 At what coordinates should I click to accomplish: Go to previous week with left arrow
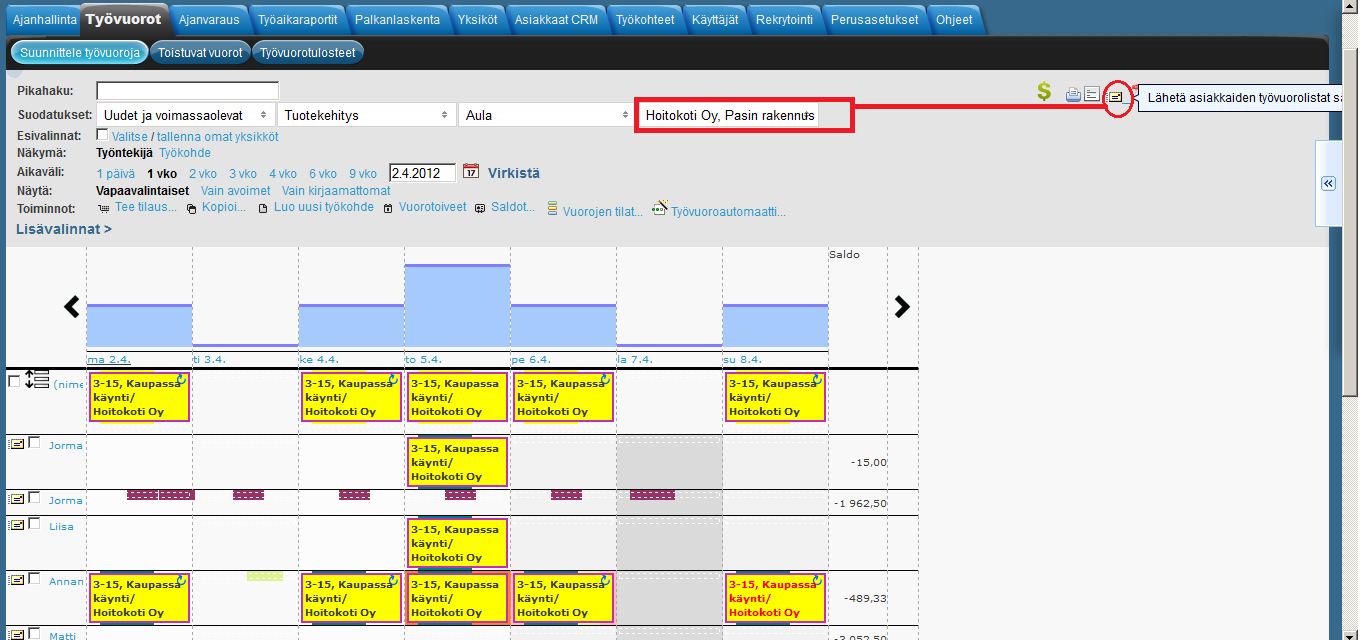pyautogui.click(x=72, y=307)
